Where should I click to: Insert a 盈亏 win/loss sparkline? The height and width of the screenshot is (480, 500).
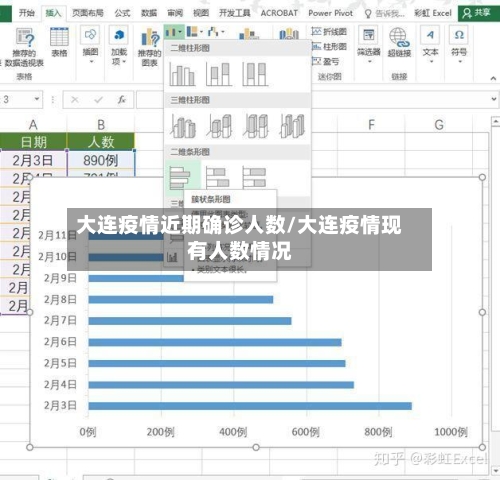click(x=325, y=61)
